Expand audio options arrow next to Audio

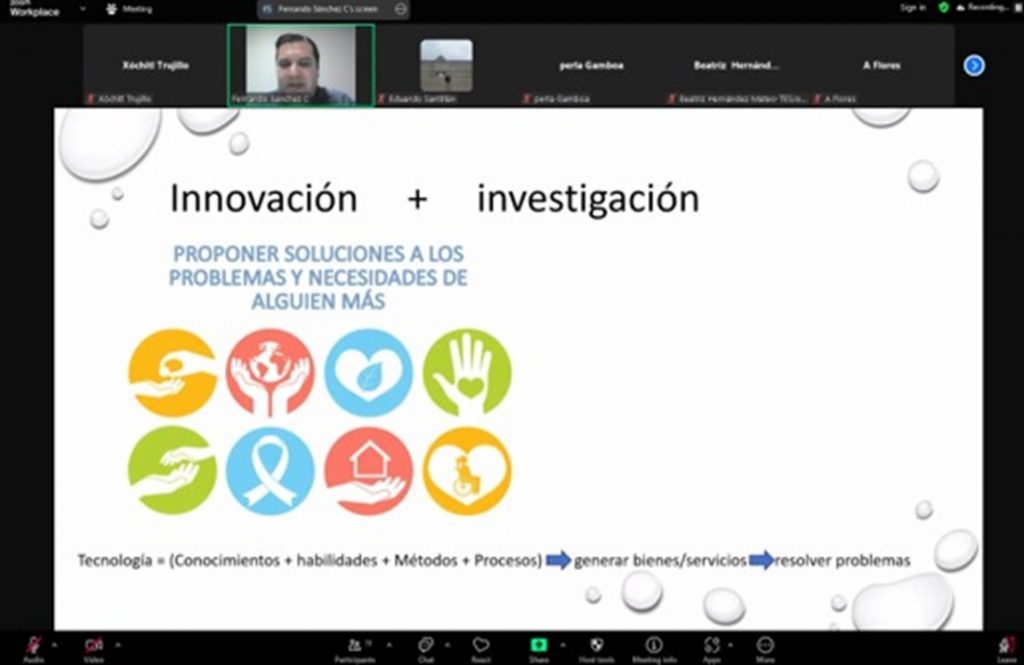pyautogui.click(x=54, y=642)
